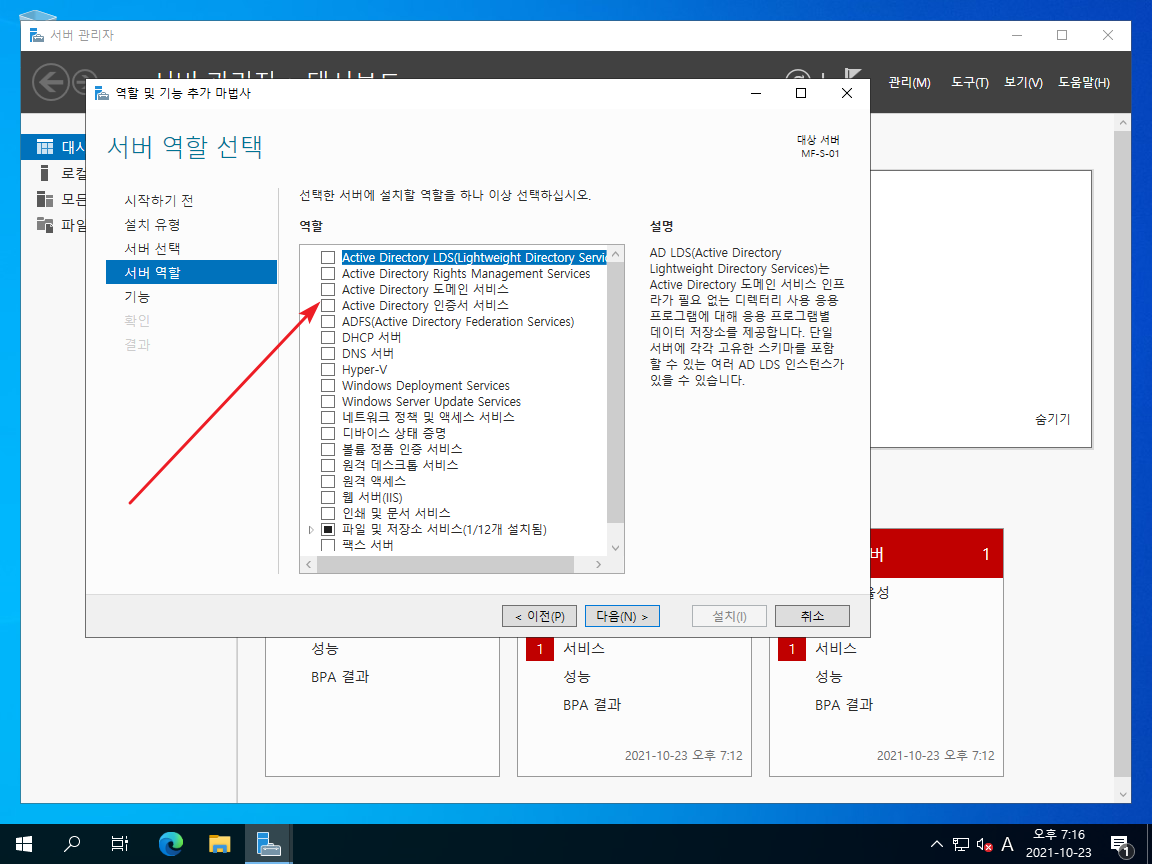The width and height of the screenshot is (1152, 864).
Task: Check the DHCP 서버 checkbox
Action: [x=328, y=338]
